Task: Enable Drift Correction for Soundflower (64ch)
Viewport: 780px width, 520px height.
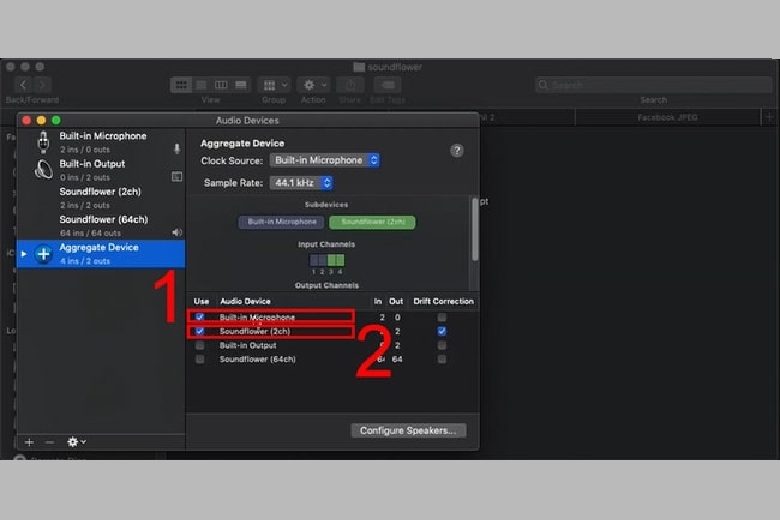Action: pos(442,359)
